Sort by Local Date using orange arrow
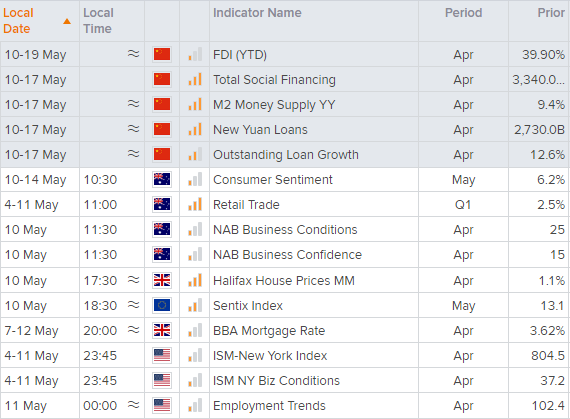The height and width of the screenshot is (419, 570). [67, 21]
